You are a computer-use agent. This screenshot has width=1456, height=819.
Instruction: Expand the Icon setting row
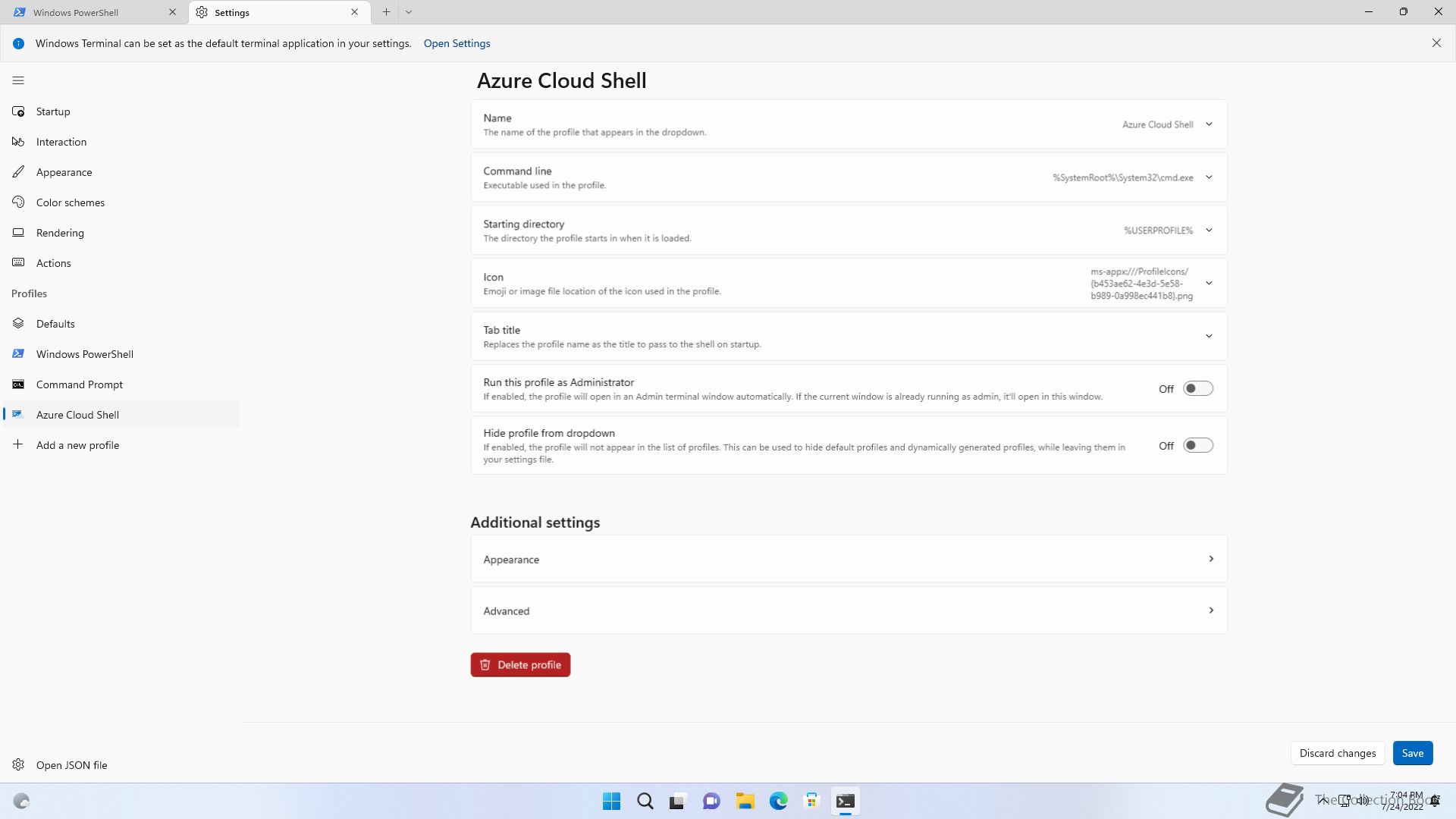[849, 284]
